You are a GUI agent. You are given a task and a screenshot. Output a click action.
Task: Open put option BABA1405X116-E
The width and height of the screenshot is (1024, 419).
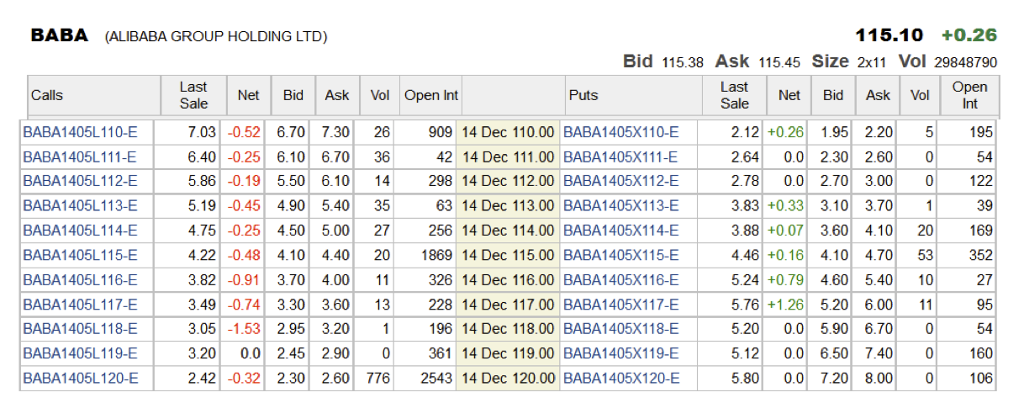pos(621,280)
